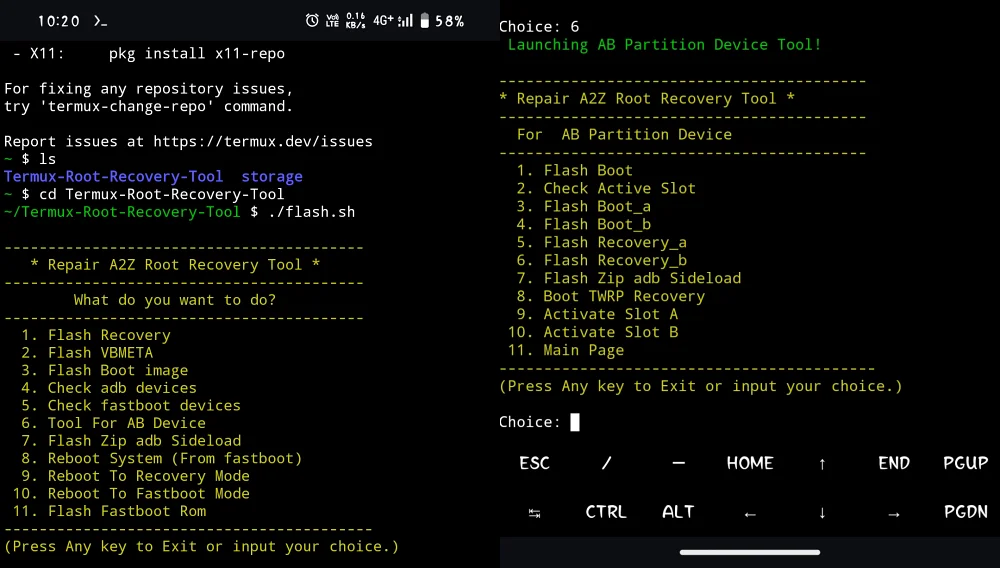This screenshot has width=1000, height=568.
Task: Tap the Choice input cursor
Action: 575,422
